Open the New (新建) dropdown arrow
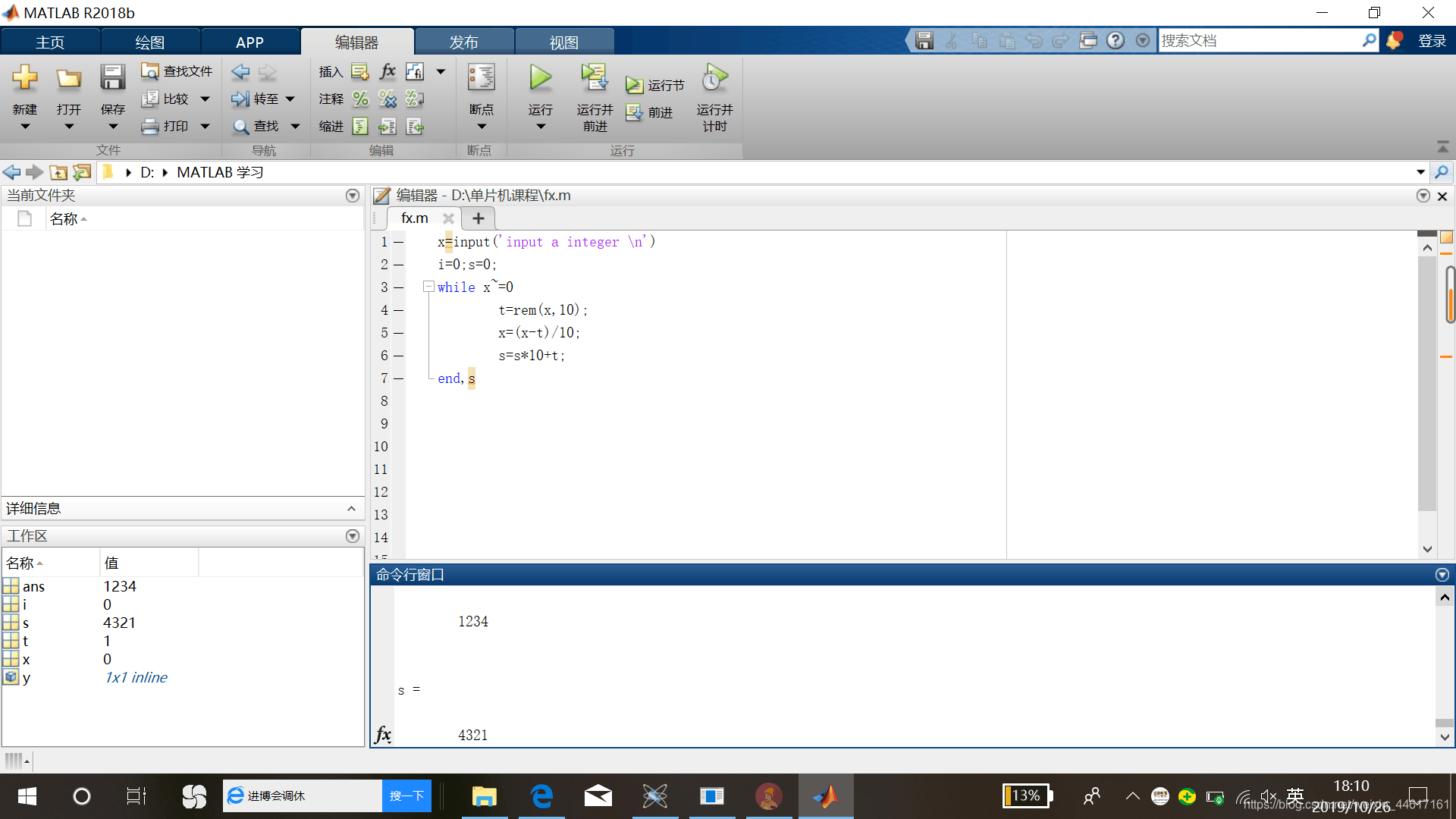The width and height of the screenshot is (1456, 819). tap(25, 127)
